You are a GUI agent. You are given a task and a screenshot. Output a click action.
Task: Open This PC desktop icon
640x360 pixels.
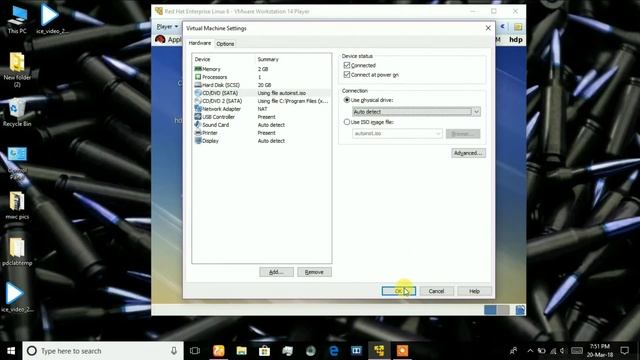(x=17, y=20)
